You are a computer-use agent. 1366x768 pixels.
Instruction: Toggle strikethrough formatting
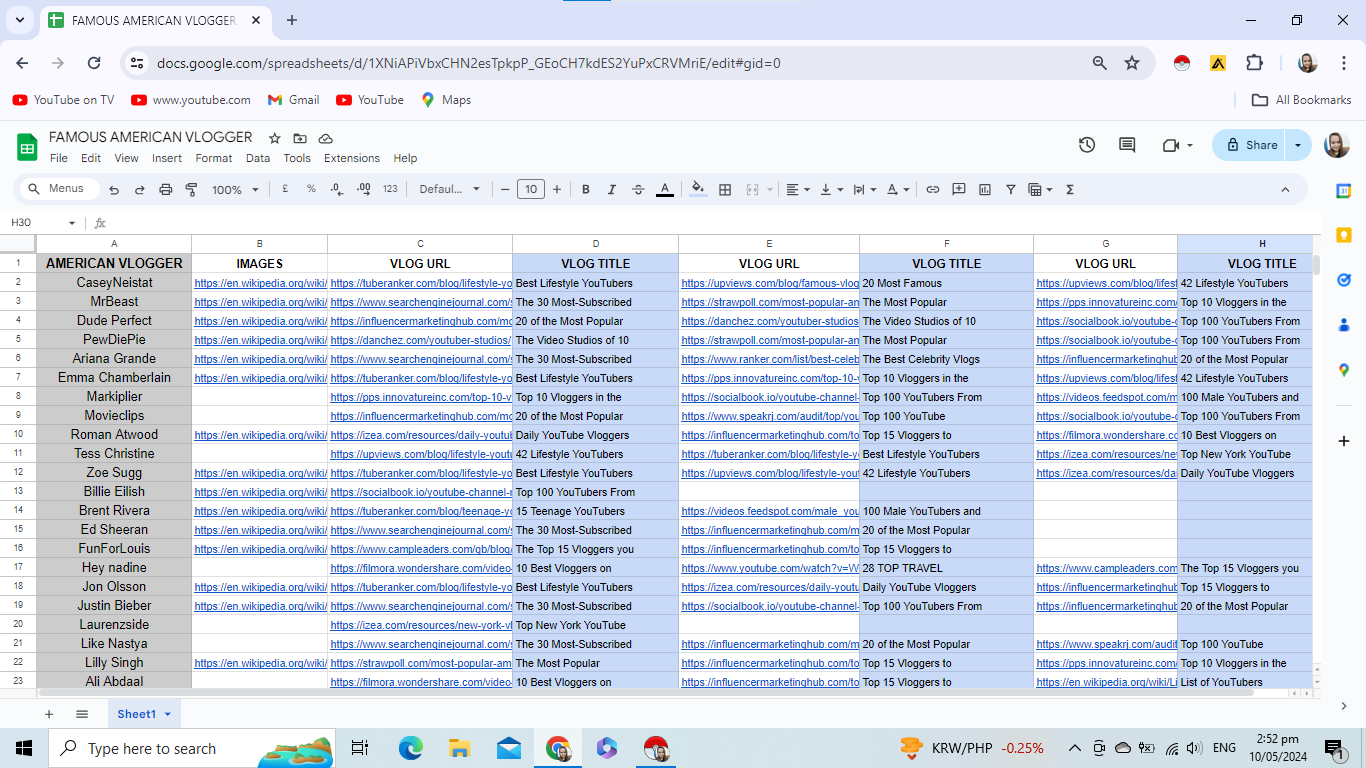(638, 189)
